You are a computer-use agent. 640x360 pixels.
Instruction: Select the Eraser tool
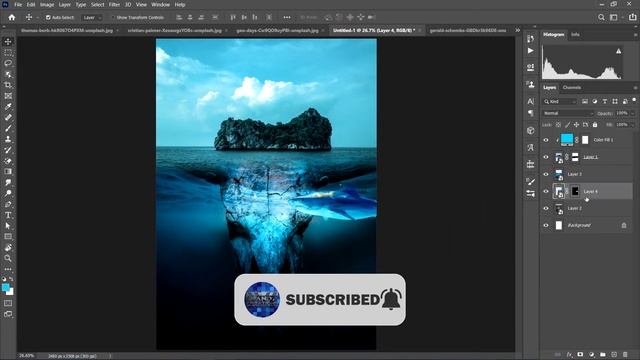click(8, 161)
